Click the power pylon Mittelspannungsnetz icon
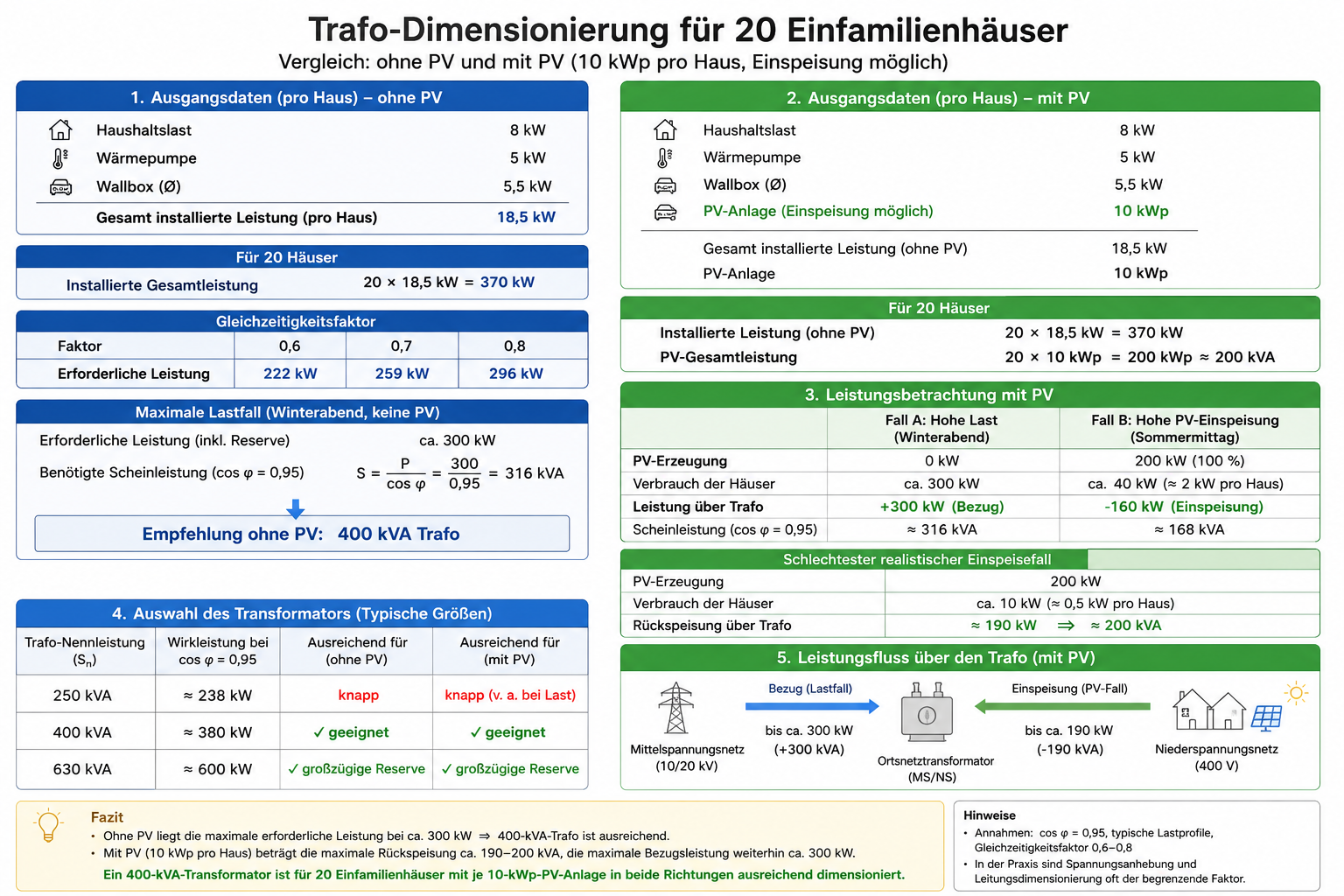The height and width of the screenshot is (896, 1344). click(676, 708)
